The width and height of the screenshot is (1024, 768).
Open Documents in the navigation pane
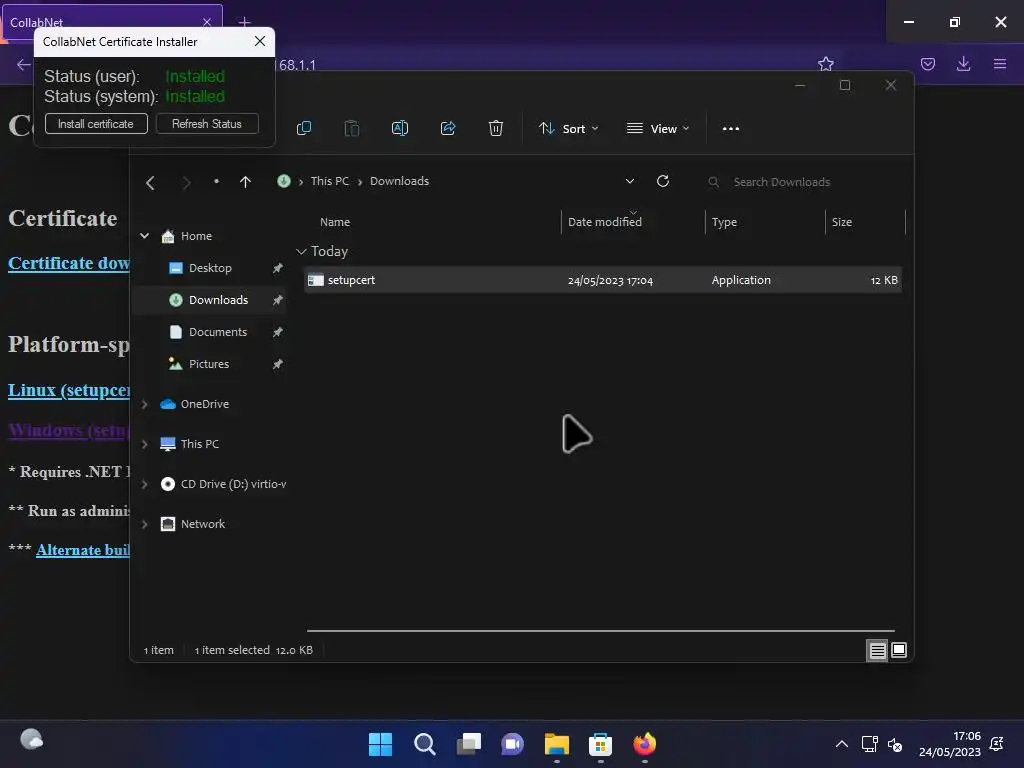tap(217, 332)
